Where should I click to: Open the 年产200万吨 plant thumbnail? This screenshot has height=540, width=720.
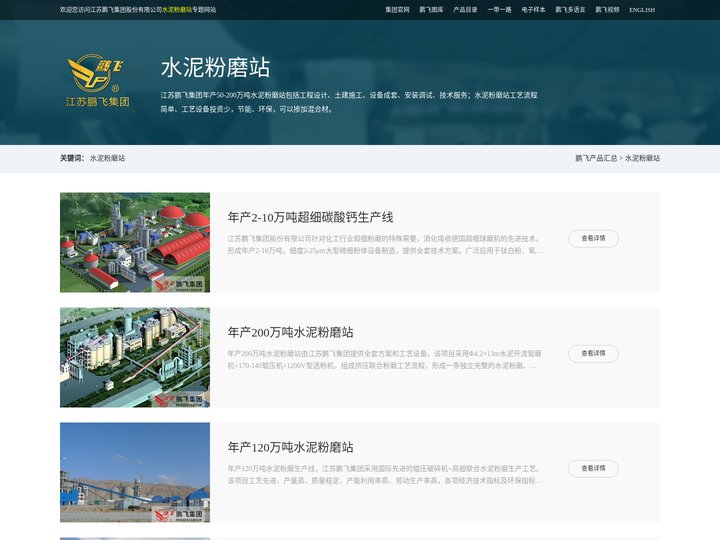click(135, 357)
